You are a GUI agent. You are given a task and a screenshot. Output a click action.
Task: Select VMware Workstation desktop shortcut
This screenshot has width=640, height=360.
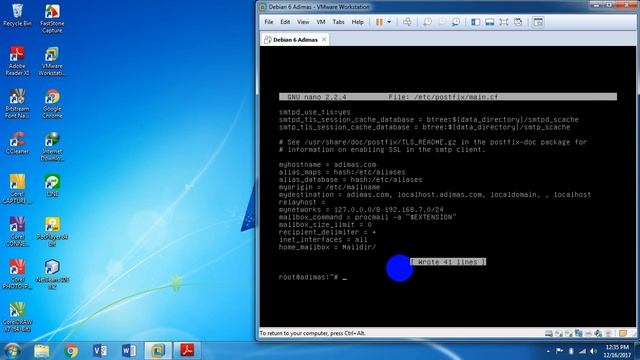click(52, 61)
